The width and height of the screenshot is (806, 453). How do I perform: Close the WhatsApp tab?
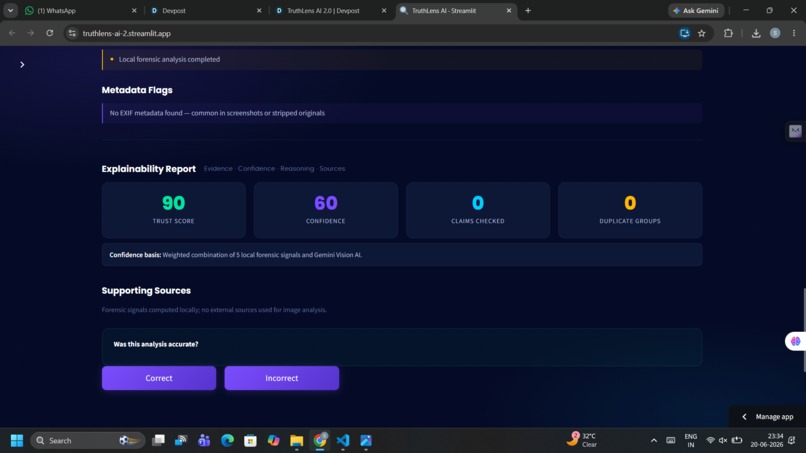point(134,10)
